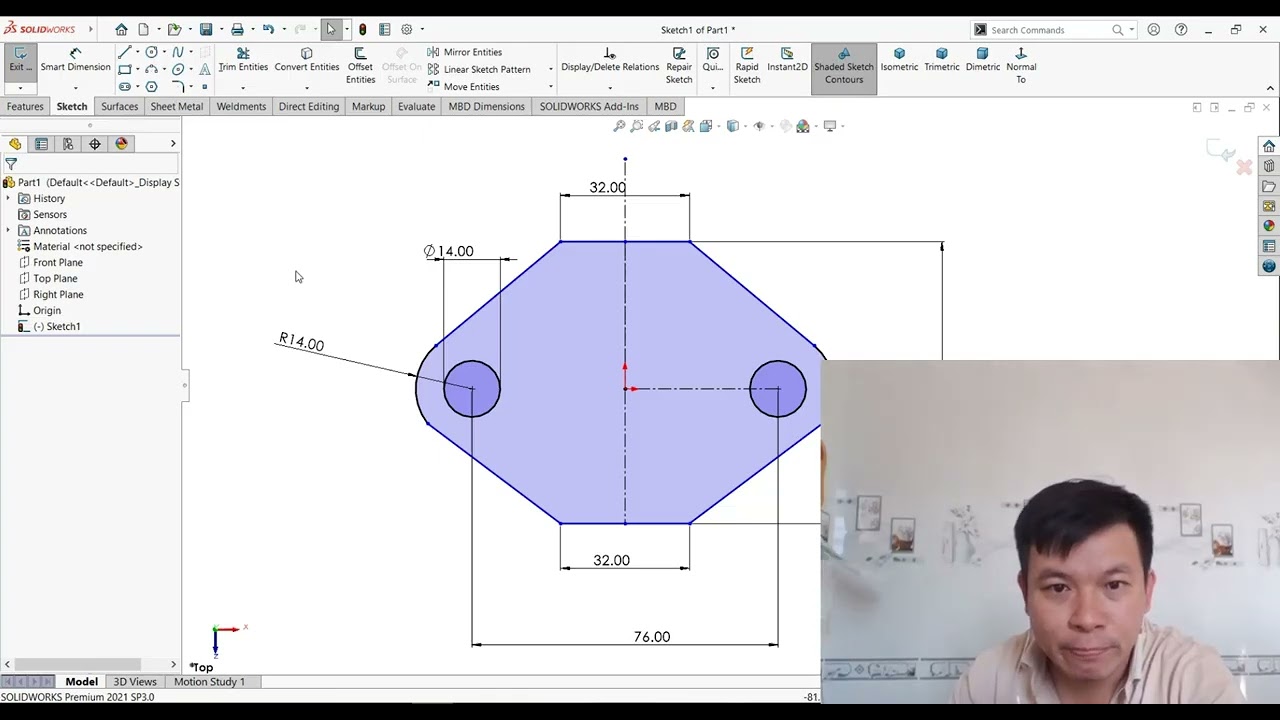Image resolution: width=1280 pixels, height=720 pixels.
Task: Select the Circle sketch tool
Action: [151, 52]
